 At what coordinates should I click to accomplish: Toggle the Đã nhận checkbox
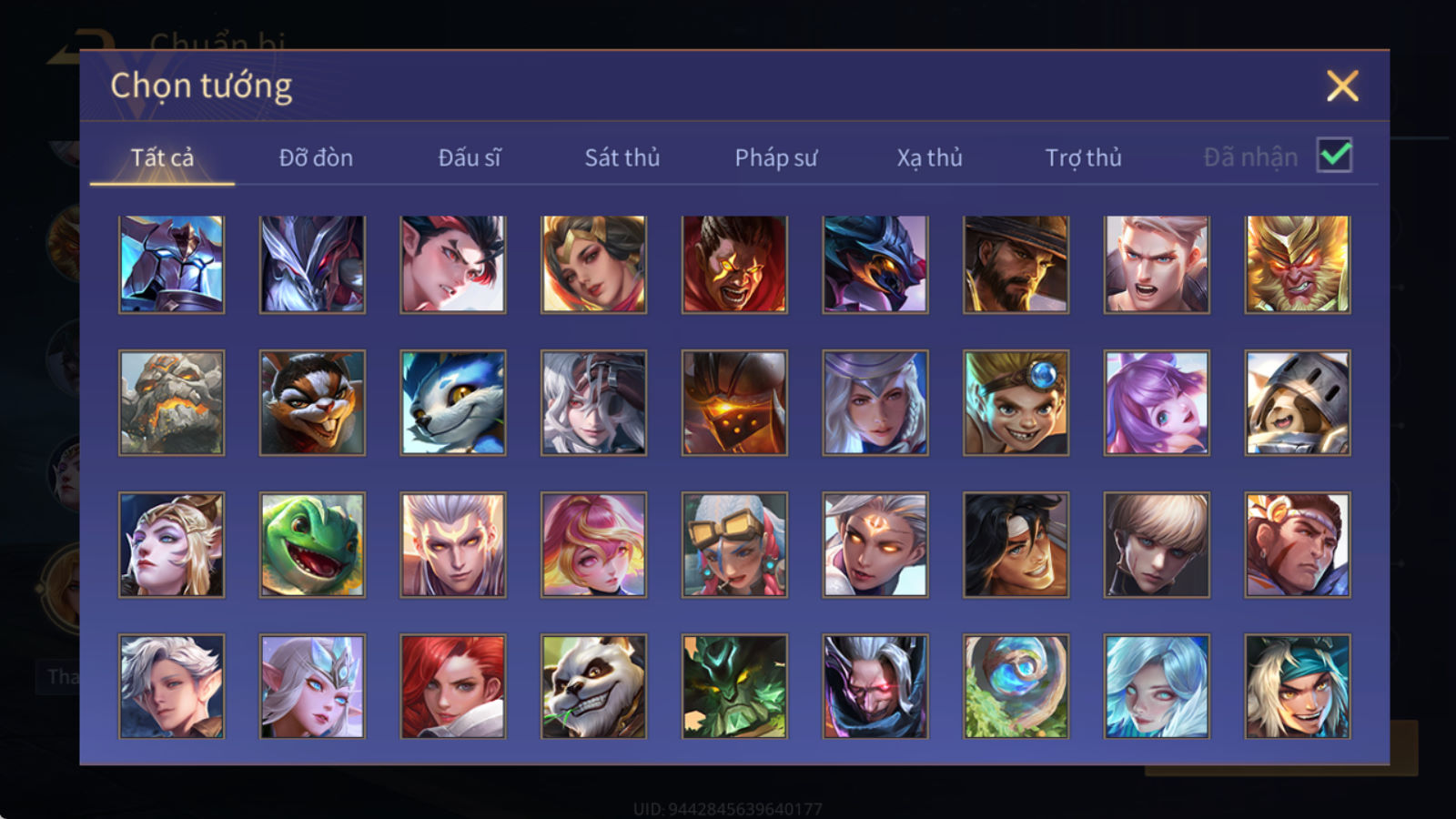1334,156
